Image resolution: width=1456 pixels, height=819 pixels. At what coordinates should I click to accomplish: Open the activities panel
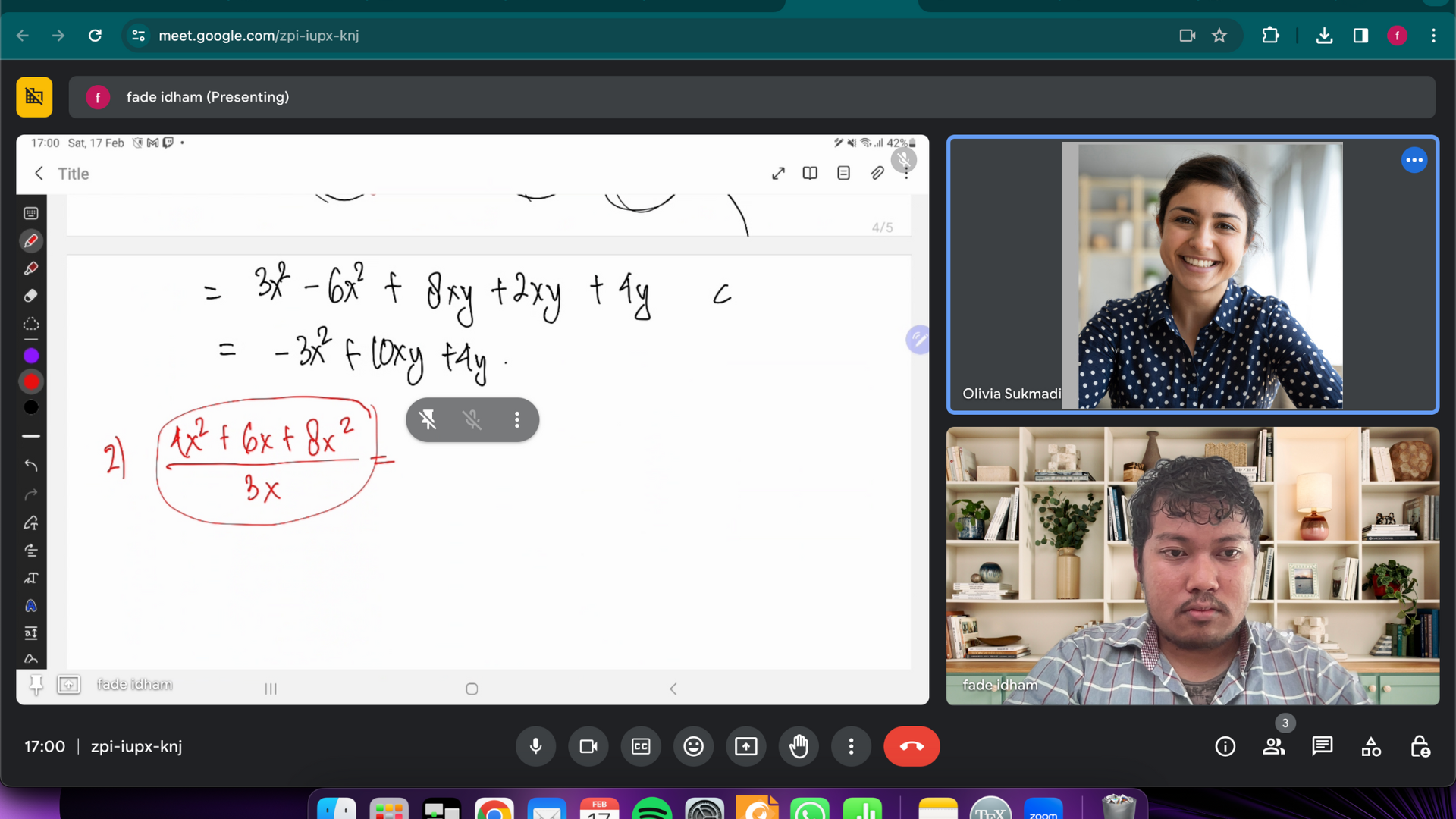coord(1371,746)
